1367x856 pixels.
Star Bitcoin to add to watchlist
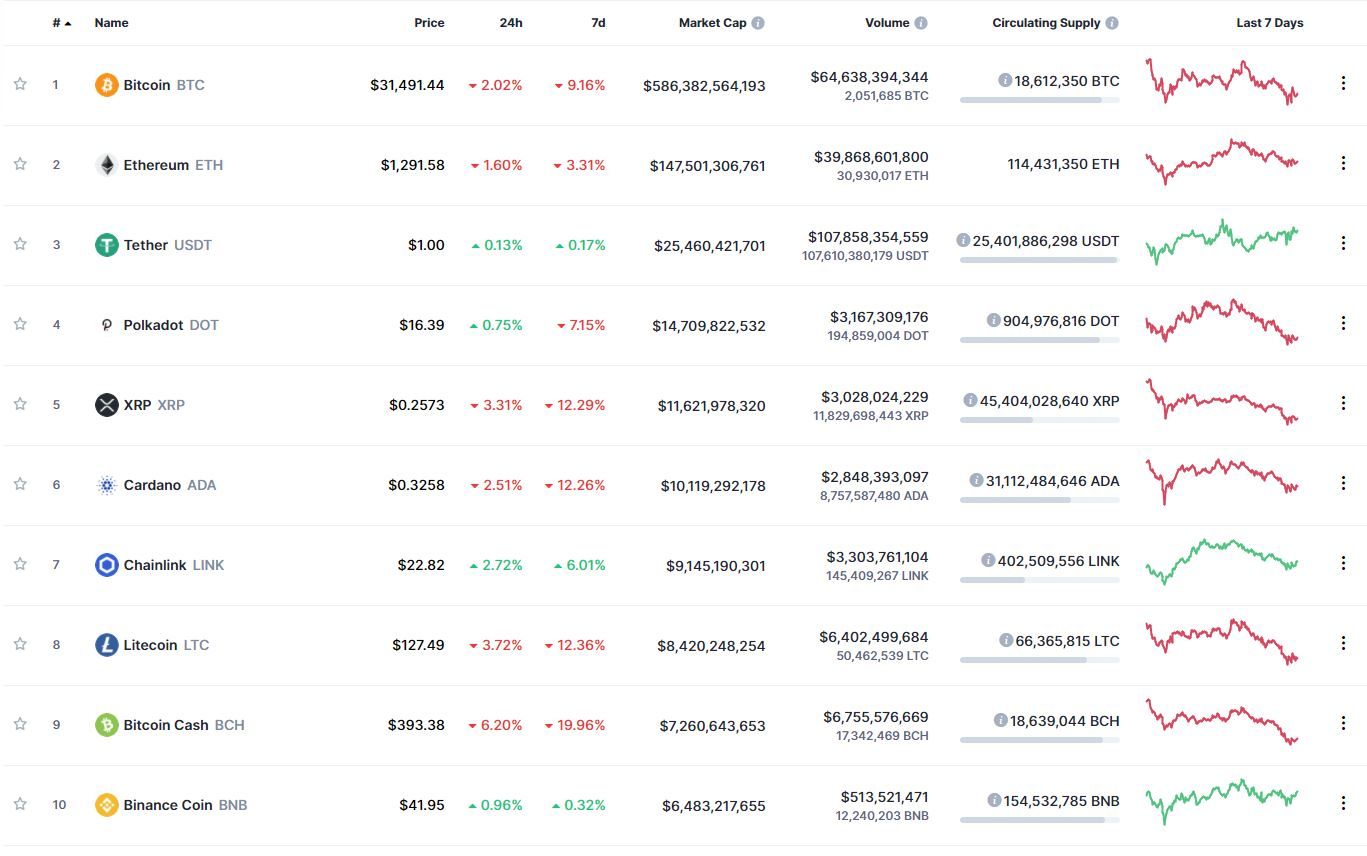20,84
